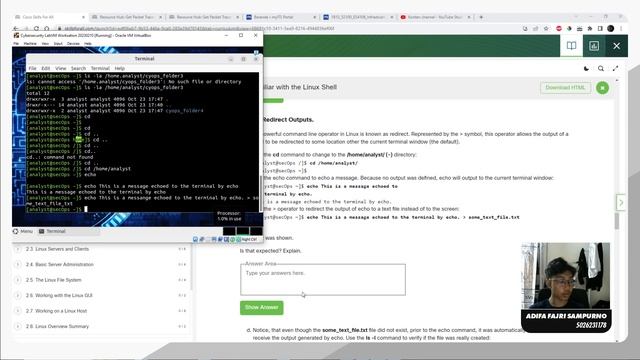Click the red adblock extension icon

[559, 29]
